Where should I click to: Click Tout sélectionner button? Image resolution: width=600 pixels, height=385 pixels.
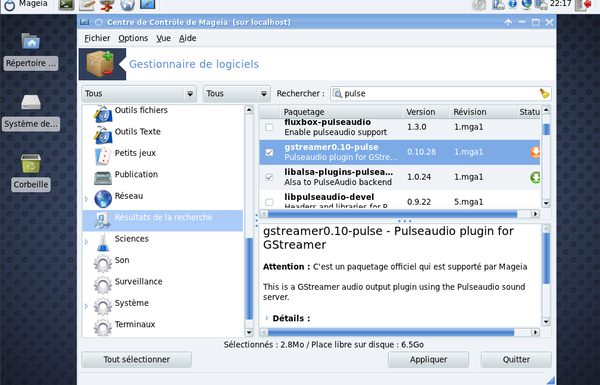pyautogui.click(x=137, y=360)
